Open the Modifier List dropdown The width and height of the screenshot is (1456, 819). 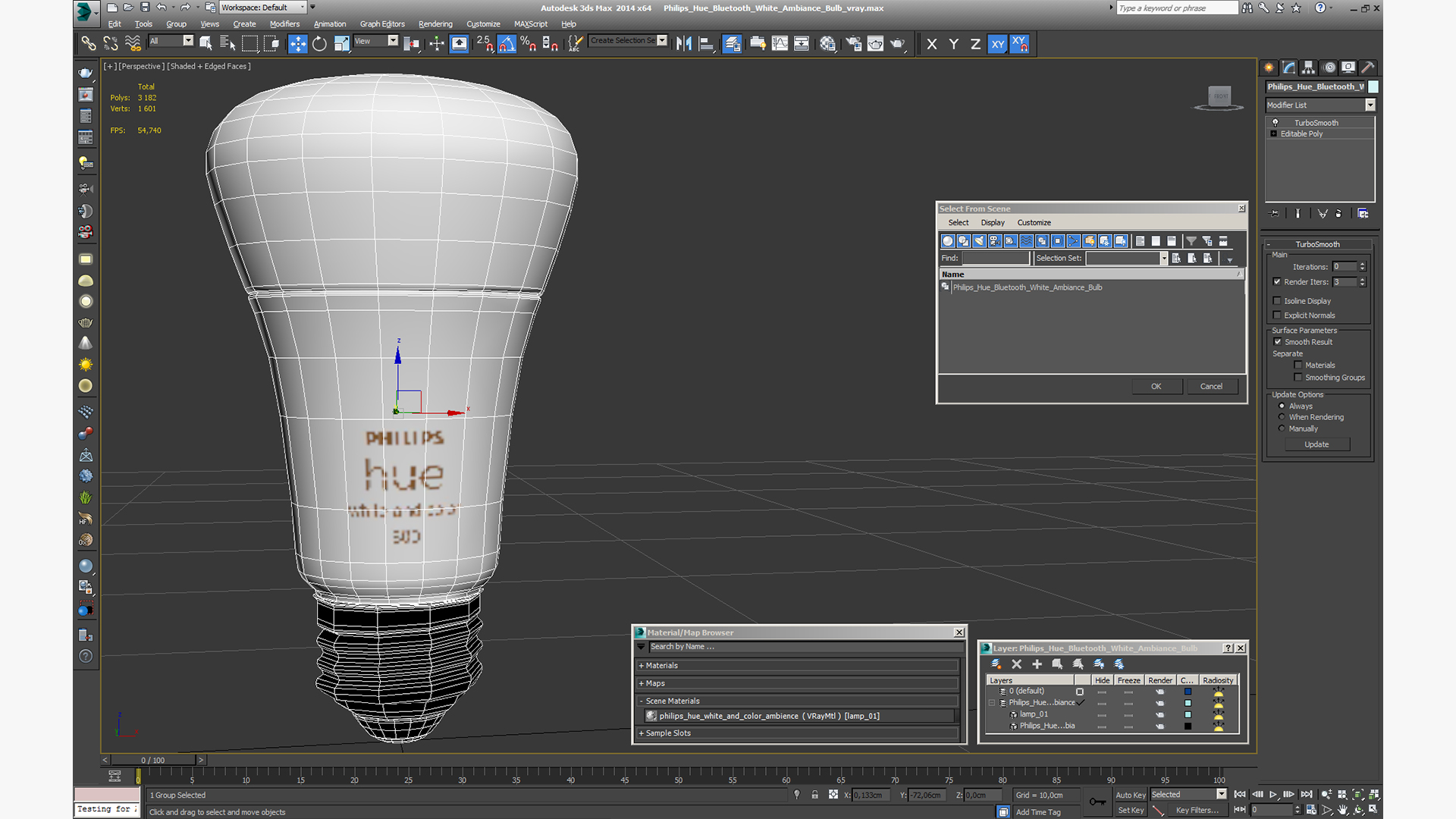1370,105
